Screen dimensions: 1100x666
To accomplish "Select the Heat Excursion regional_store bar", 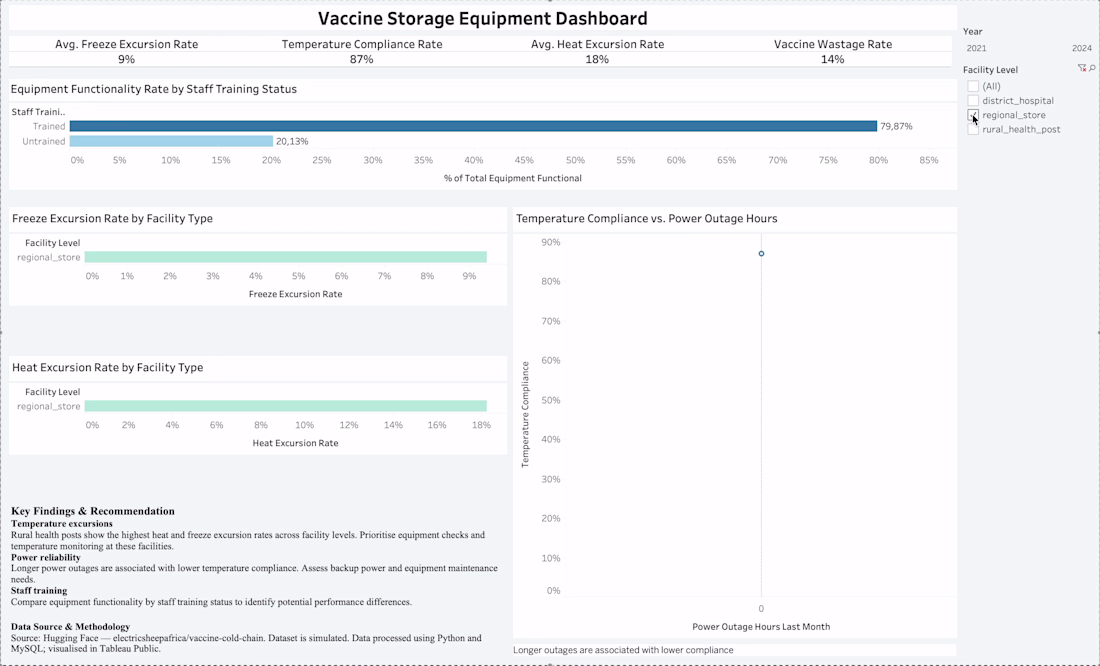I will click(286, 406).
